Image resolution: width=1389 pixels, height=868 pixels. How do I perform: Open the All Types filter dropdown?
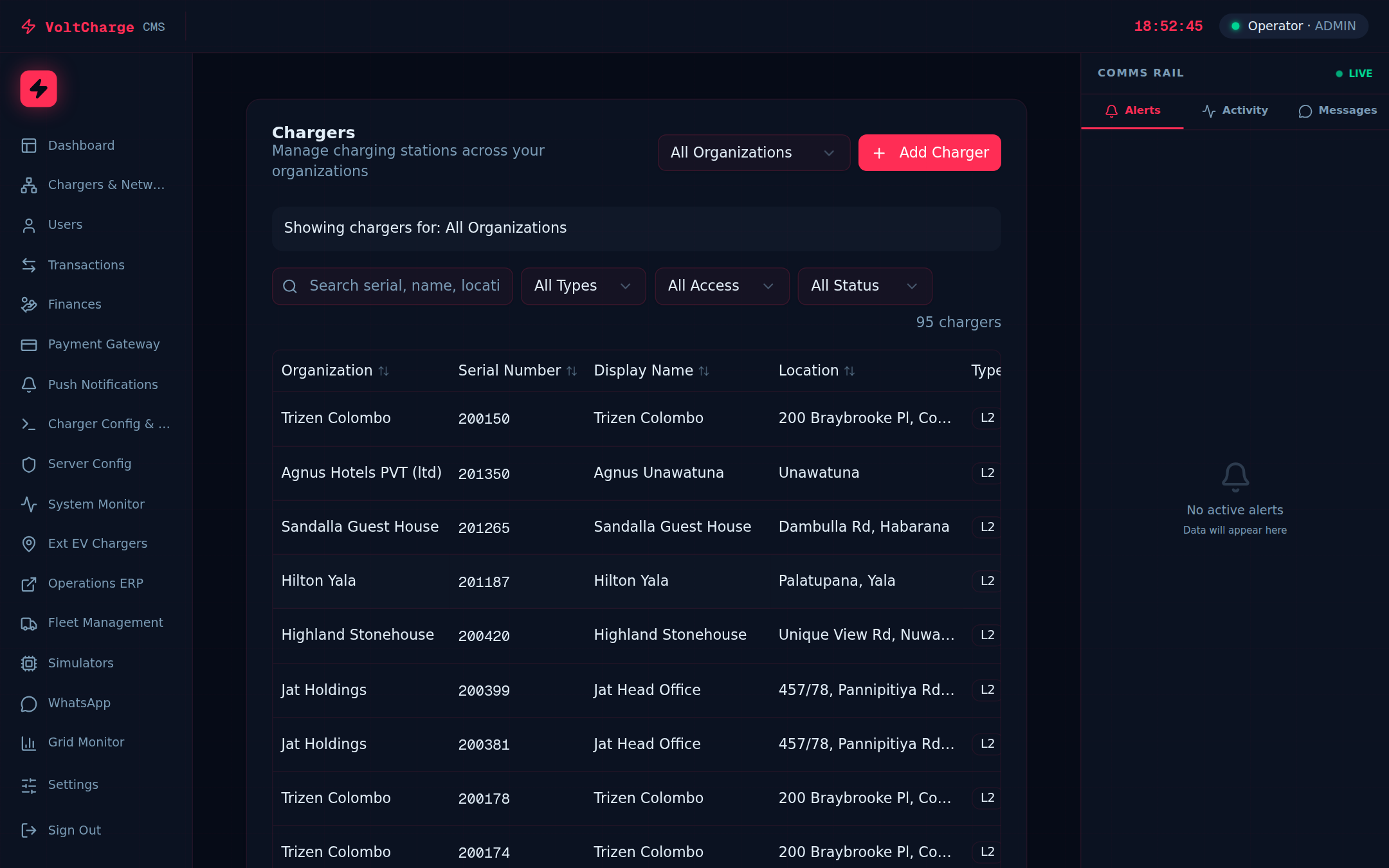point(583,286)
